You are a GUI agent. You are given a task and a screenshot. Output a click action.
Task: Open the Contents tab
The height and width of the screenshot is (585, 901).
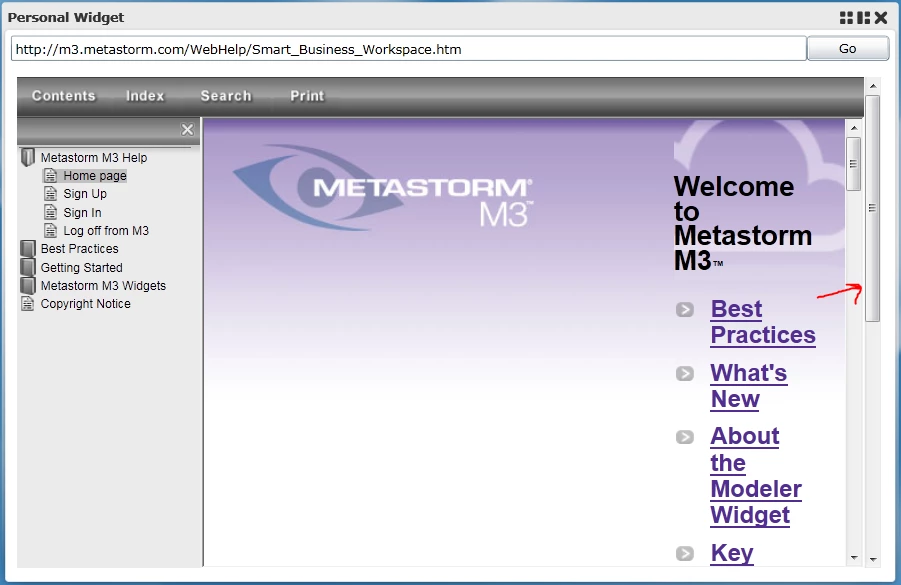pyautogui.click(x=64, y=96)
